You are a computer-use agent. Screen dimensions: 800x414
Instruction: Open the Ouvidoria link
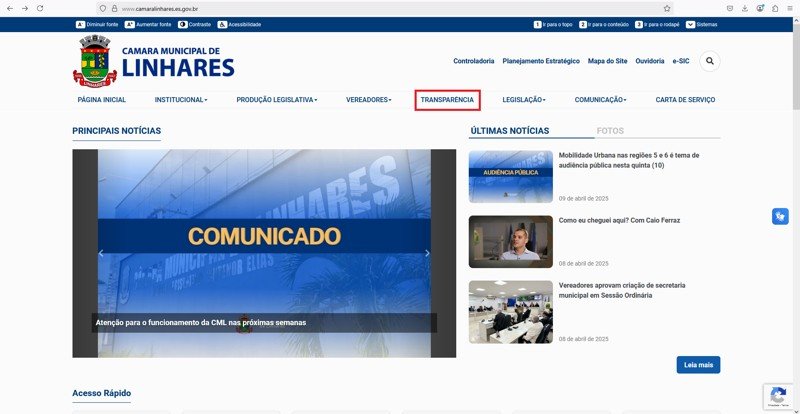pos(650,61)
